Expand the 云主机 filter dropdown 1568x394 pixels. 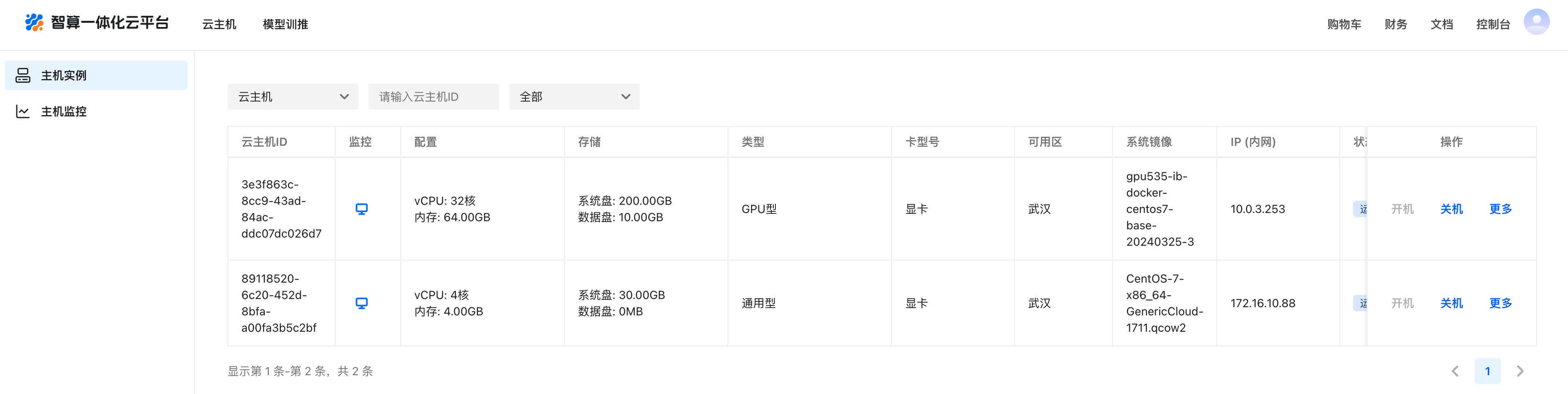[x=293, y=97]
